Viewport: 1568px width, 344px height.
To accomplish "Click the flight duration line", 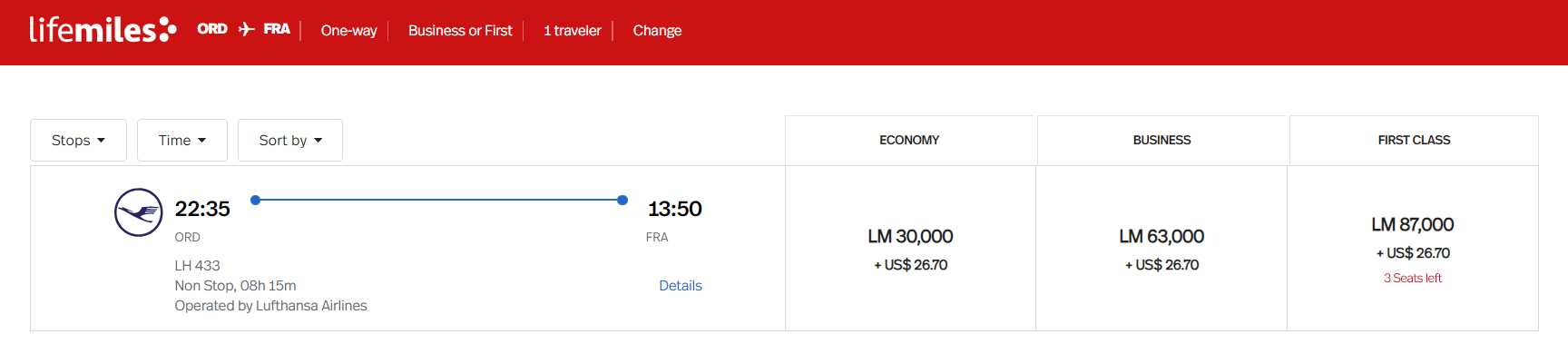I will tap(439, 200).
